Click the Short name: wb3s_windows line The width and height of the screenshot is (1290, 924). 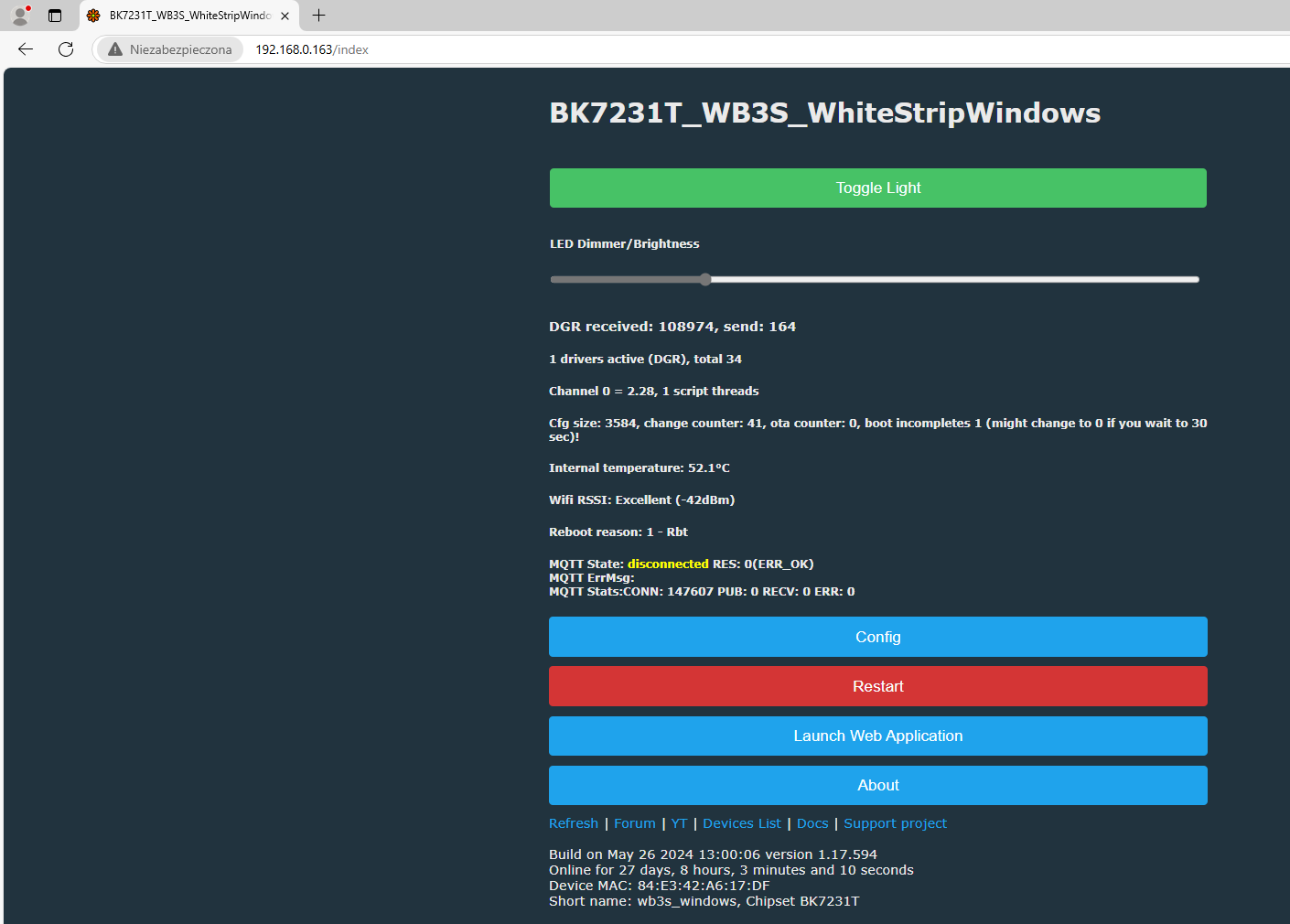coord(704,901)
